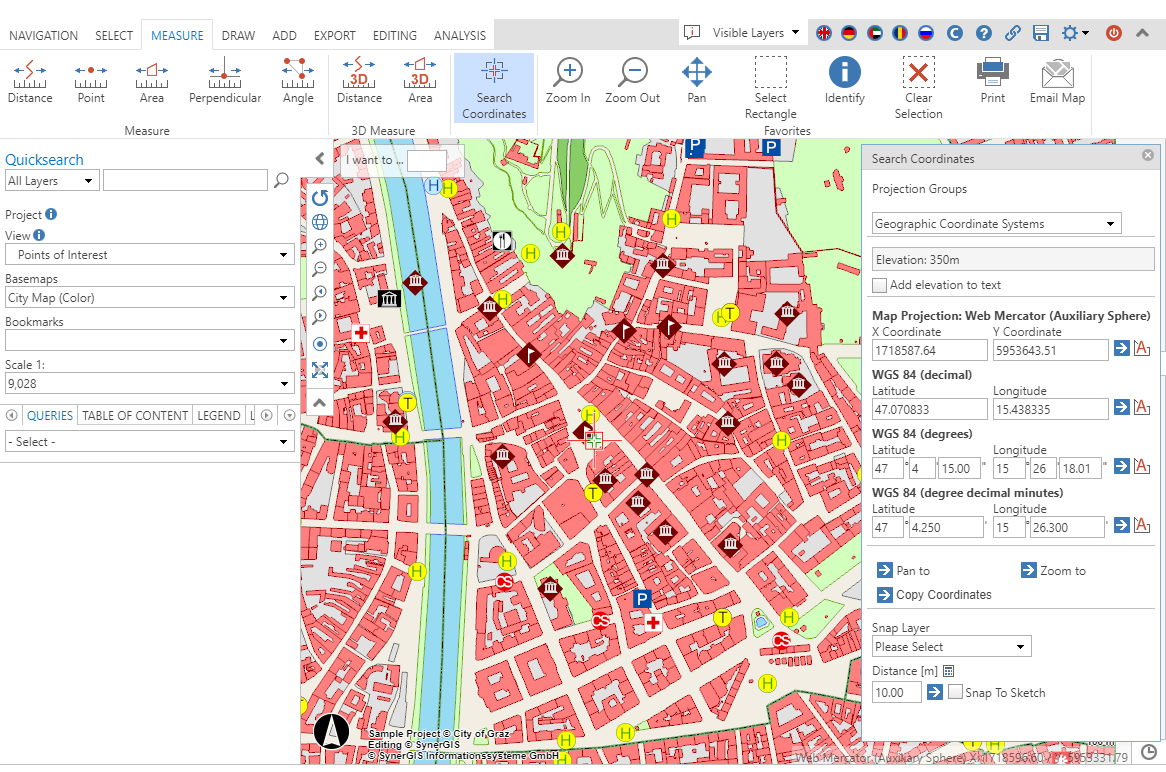Expand the Projection Groups dropdown

pos(995,223)
